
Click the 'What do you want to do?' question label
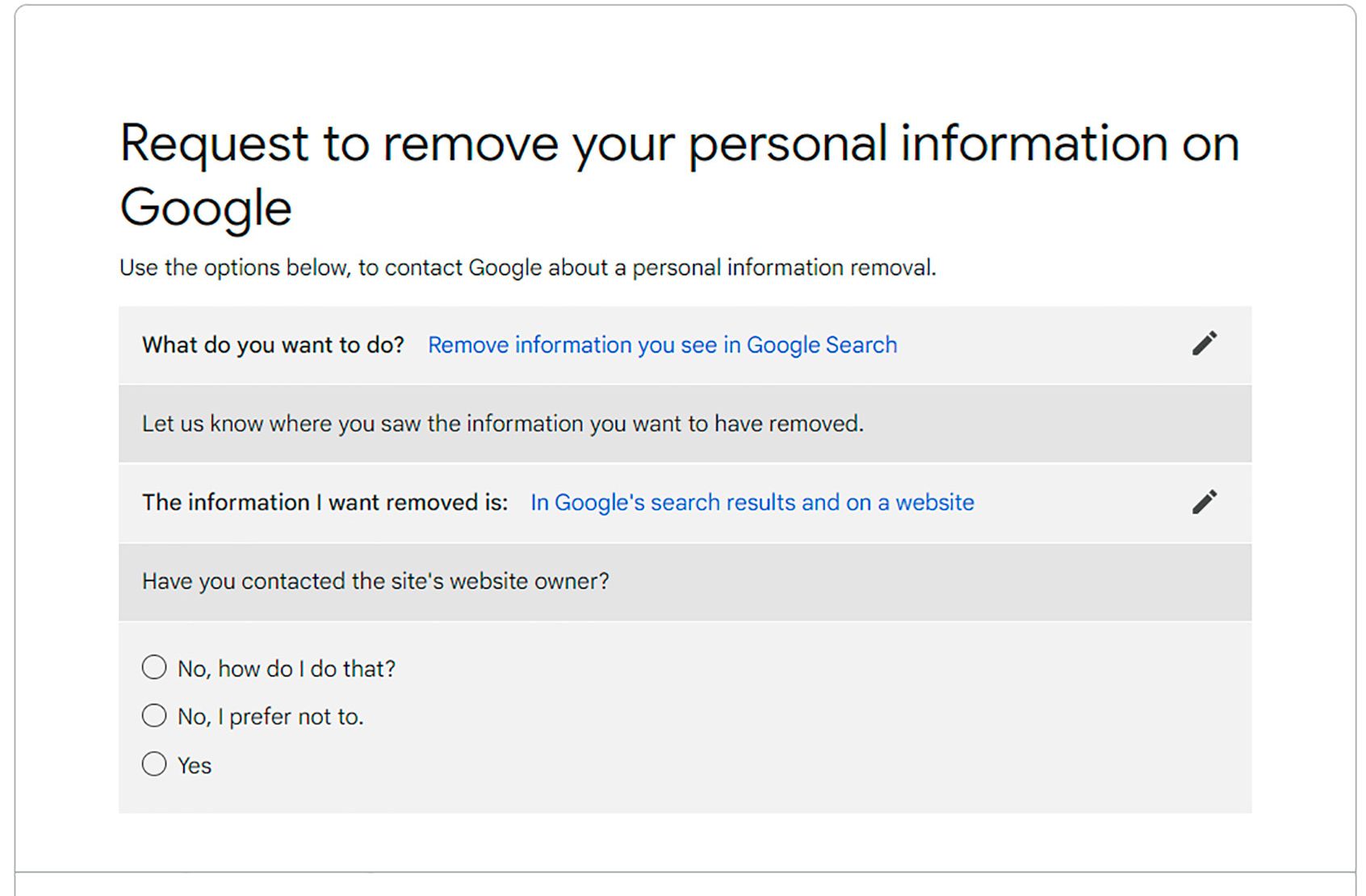[x=273, y=345]
